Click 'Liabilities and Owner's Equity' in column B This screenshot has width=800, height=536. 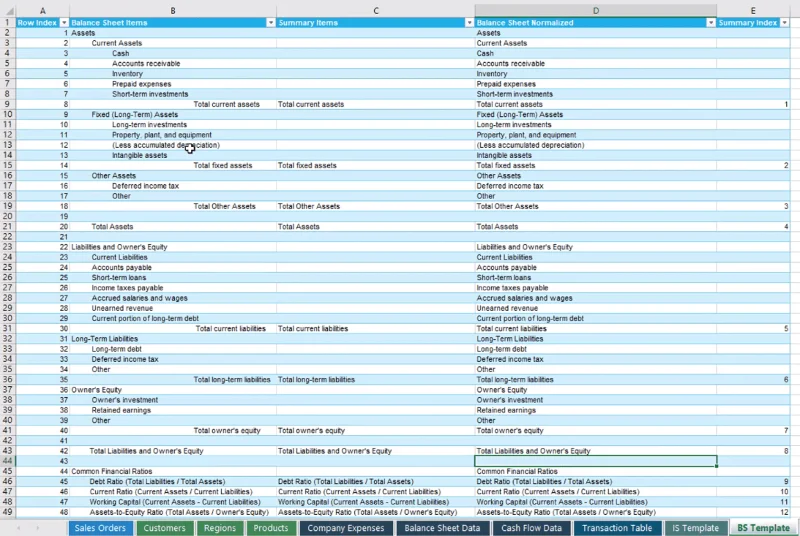(x=119, y=247)
